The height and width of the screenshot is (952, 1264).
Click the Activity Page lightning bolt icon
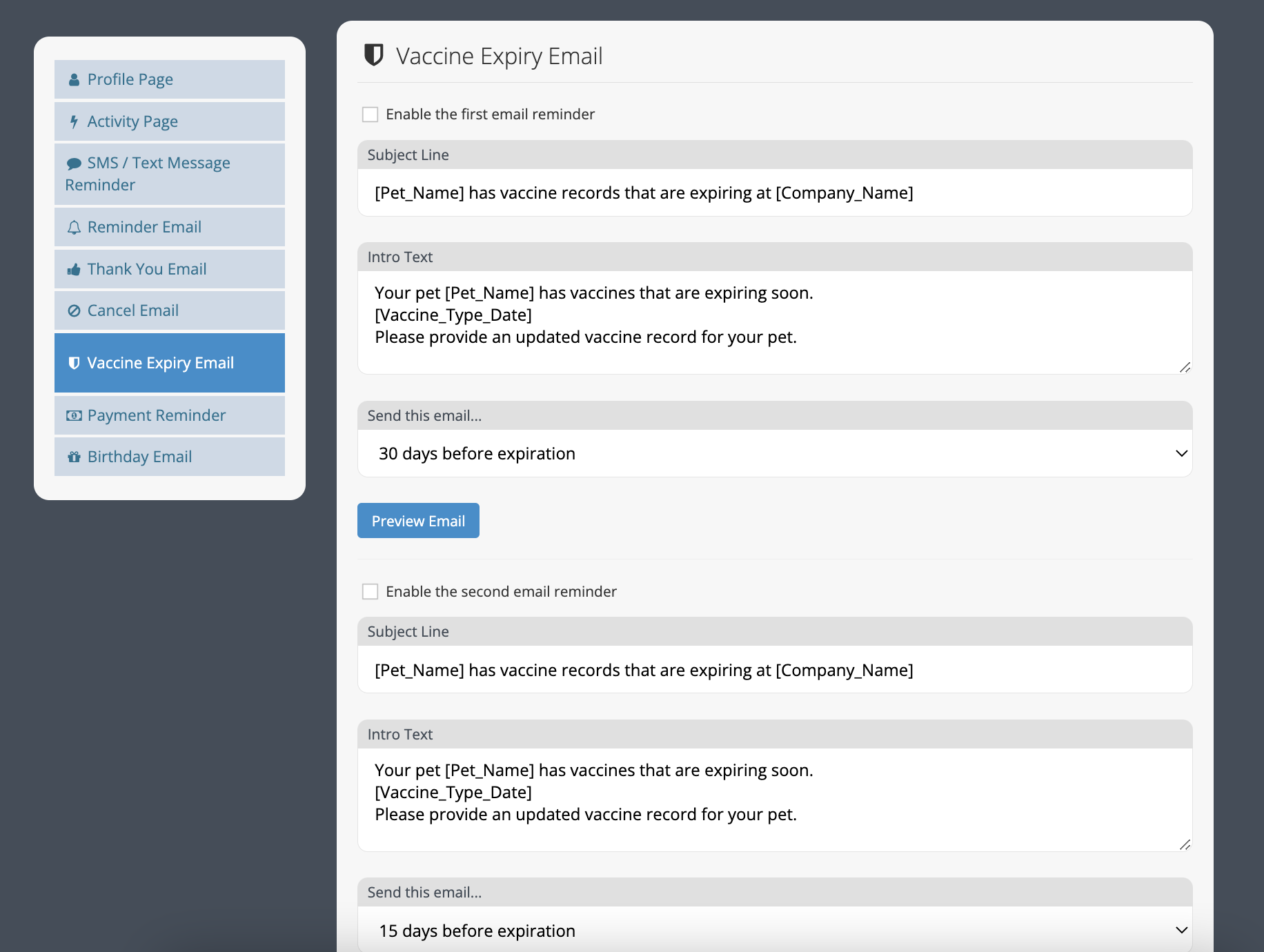[x=74, y=122]
